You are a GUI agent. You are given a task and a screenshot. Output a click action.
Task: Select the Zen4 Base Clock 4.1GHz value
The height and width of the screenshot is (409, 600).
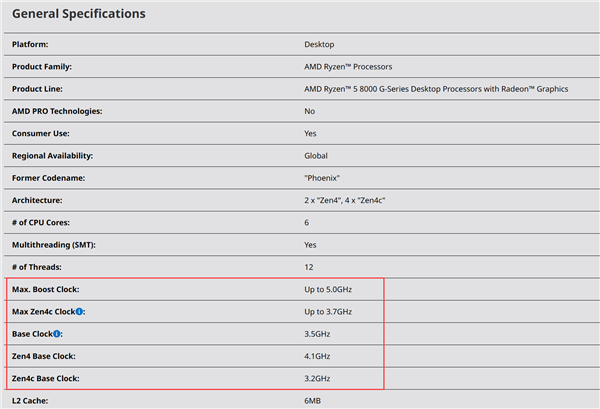coord(319,356)
